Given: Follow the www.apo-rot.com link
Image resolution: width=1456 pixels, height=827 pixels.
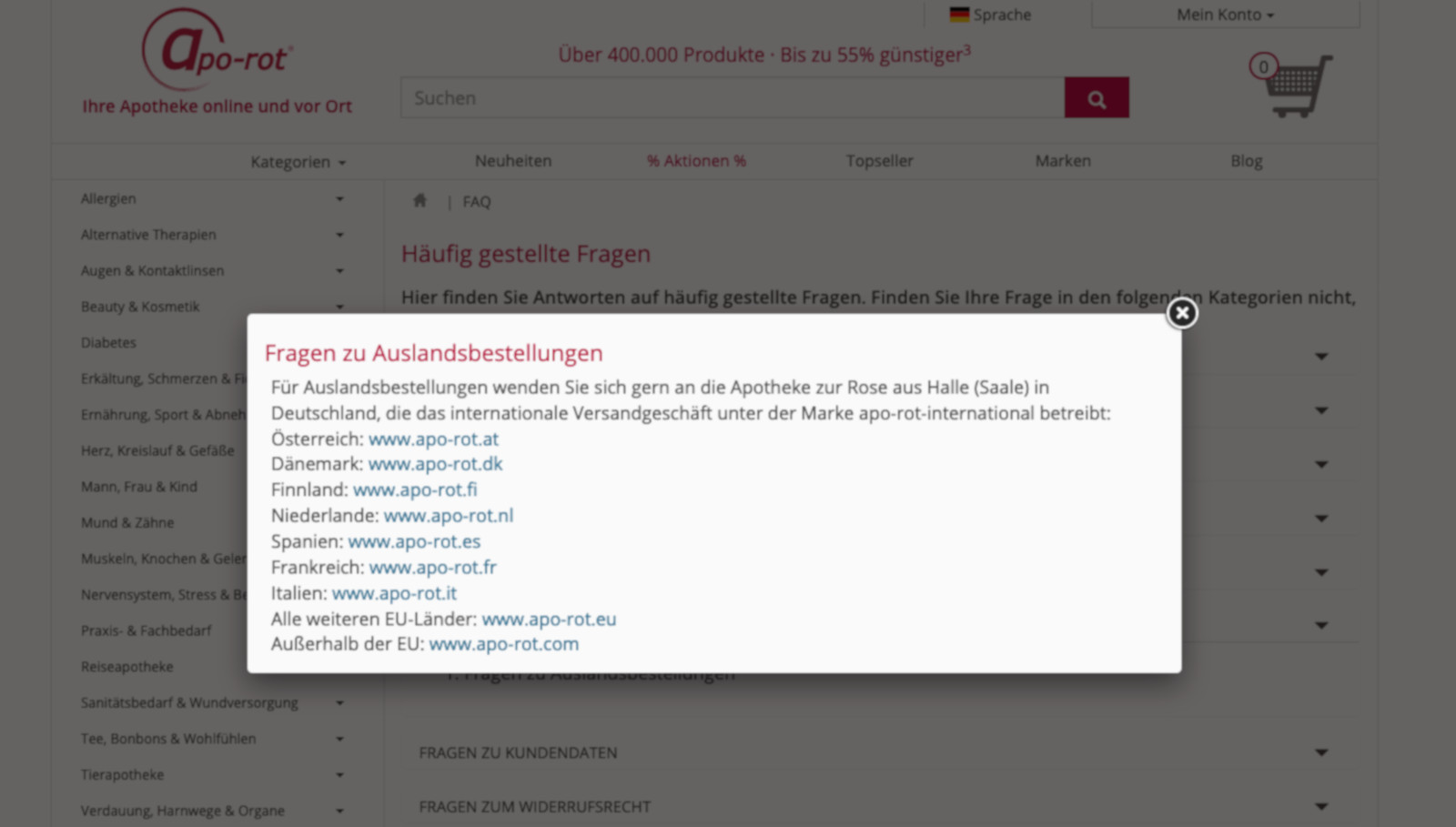Looking at the screenshot, I should click(503, 644).
